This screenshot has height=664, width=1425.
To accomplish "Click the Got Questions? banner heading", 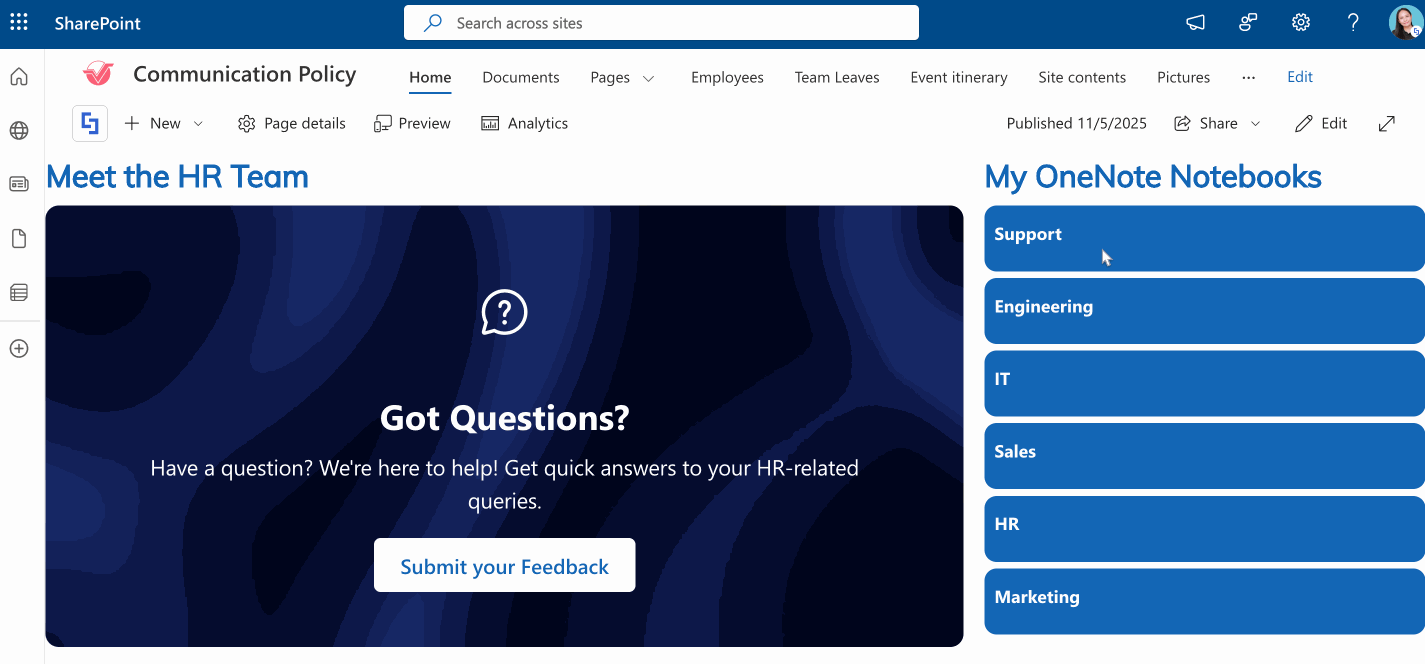I will 504,417.
